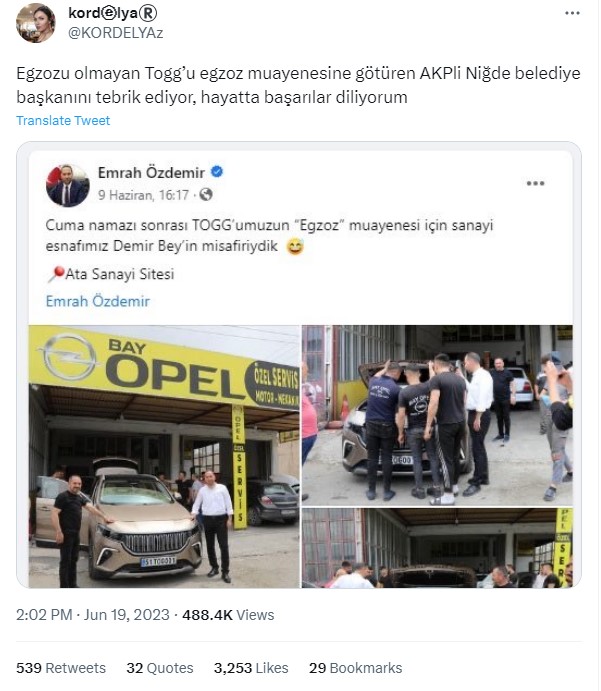
Task: Open the blue Emrah Özdemir link
Action: (98, 301)
